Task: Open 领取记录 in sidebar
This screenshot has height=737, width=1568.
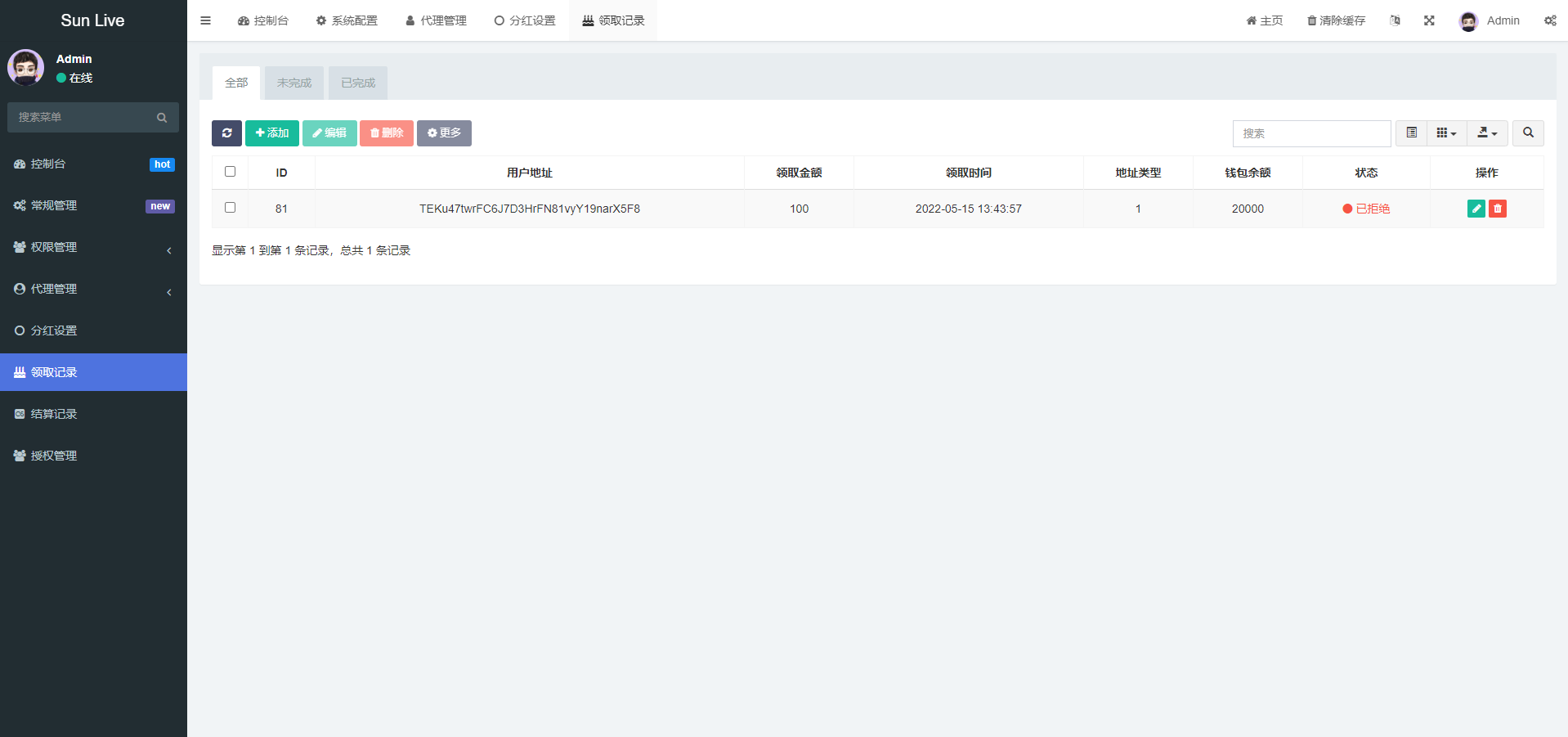Action: [x=93, y=372]
